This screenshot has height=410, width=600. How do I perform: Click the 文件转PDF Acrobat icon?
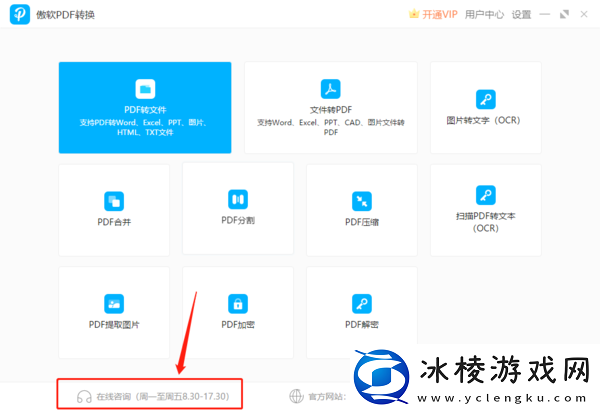pyautogui.click(x=331, y=89)
